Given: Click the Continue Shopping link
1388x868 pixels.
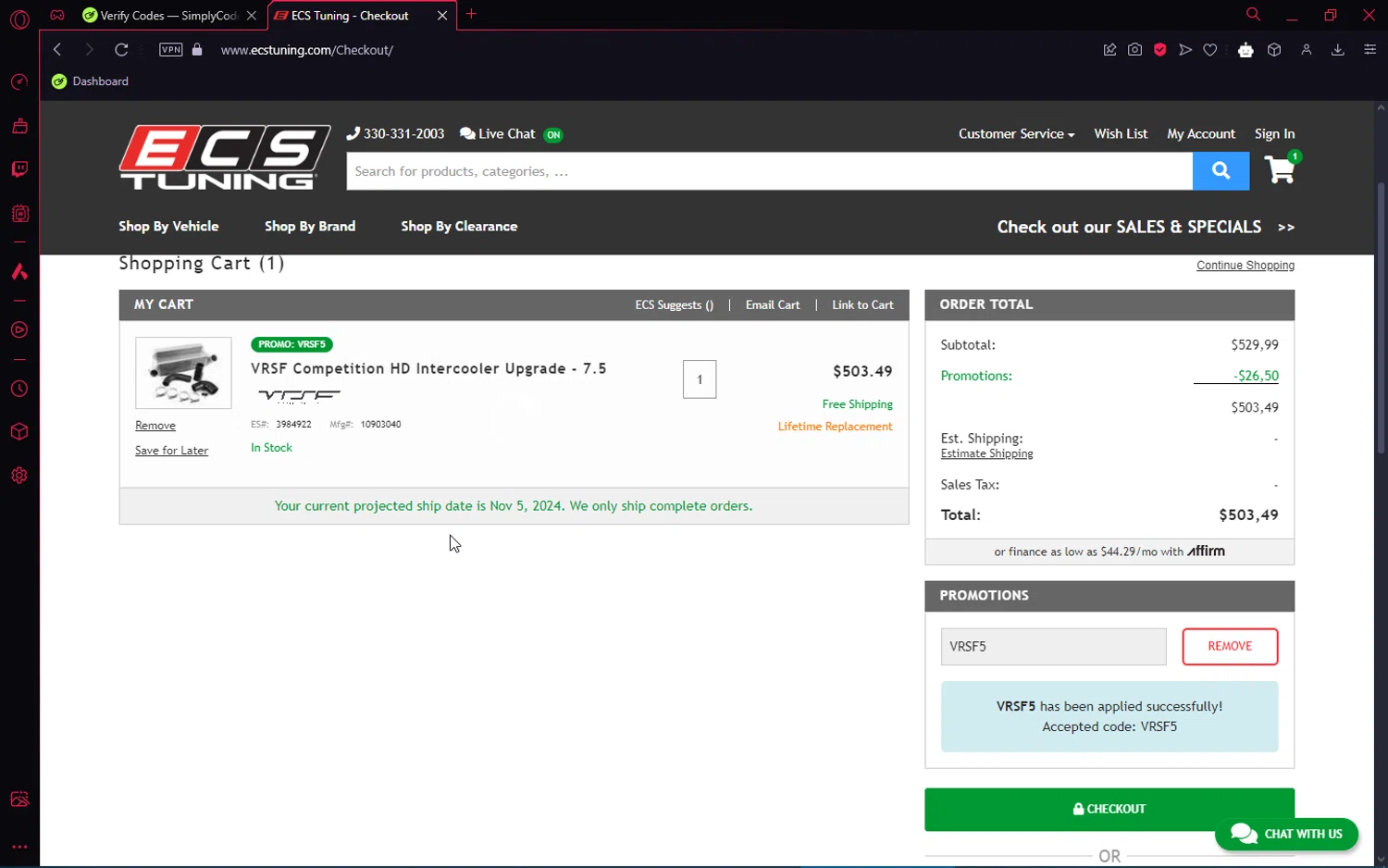Looking at the screenshot, I should [1245, 266].
